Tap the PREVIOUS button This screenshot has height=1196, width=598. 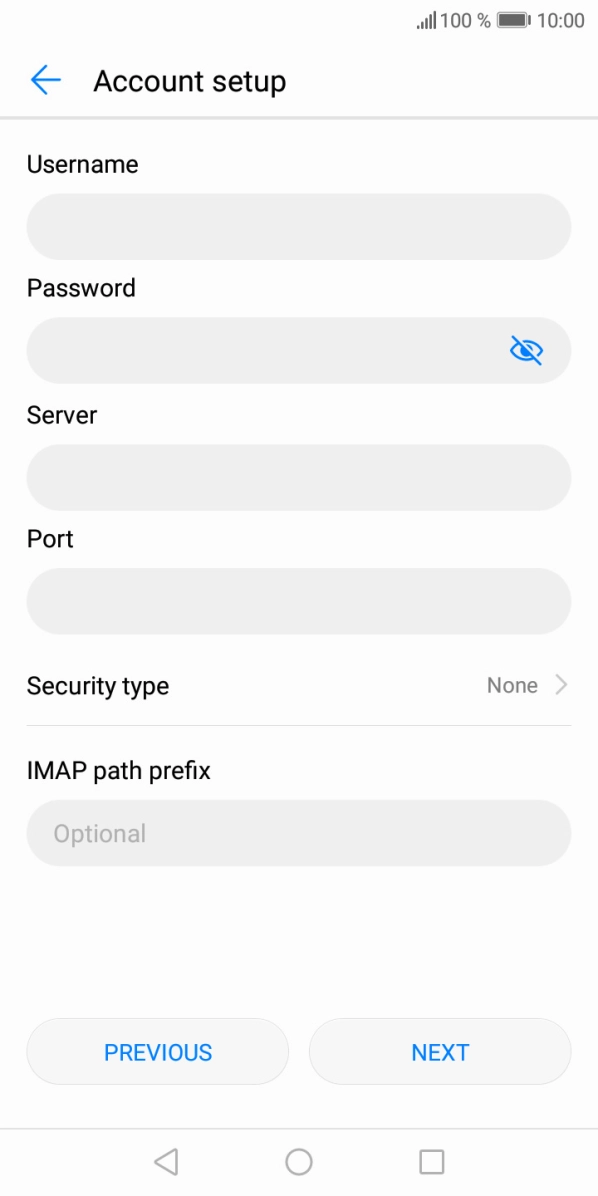158,1052
